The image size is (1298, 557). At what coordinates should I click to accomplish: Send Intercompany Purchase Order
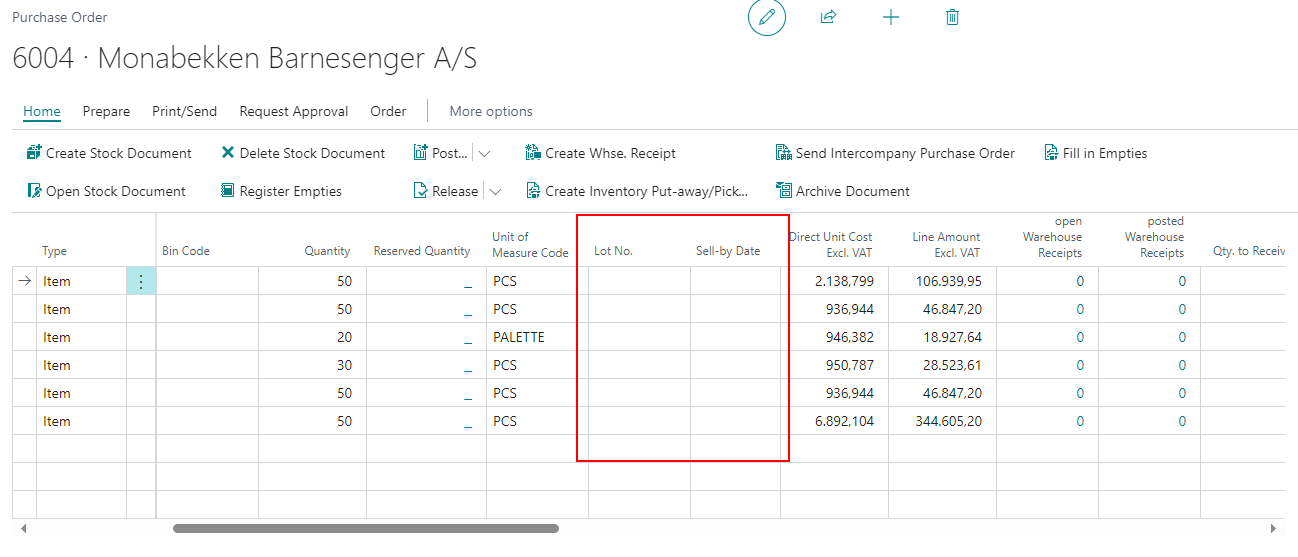pos(895,153)
